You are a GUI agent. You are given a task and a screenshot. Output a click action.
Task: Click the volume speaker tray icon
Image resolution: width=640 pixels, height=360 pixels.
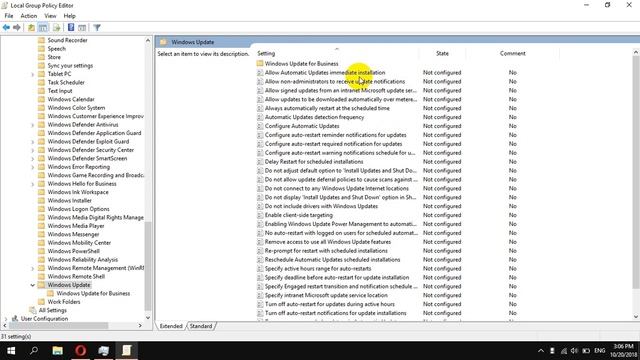pos(575,351)
